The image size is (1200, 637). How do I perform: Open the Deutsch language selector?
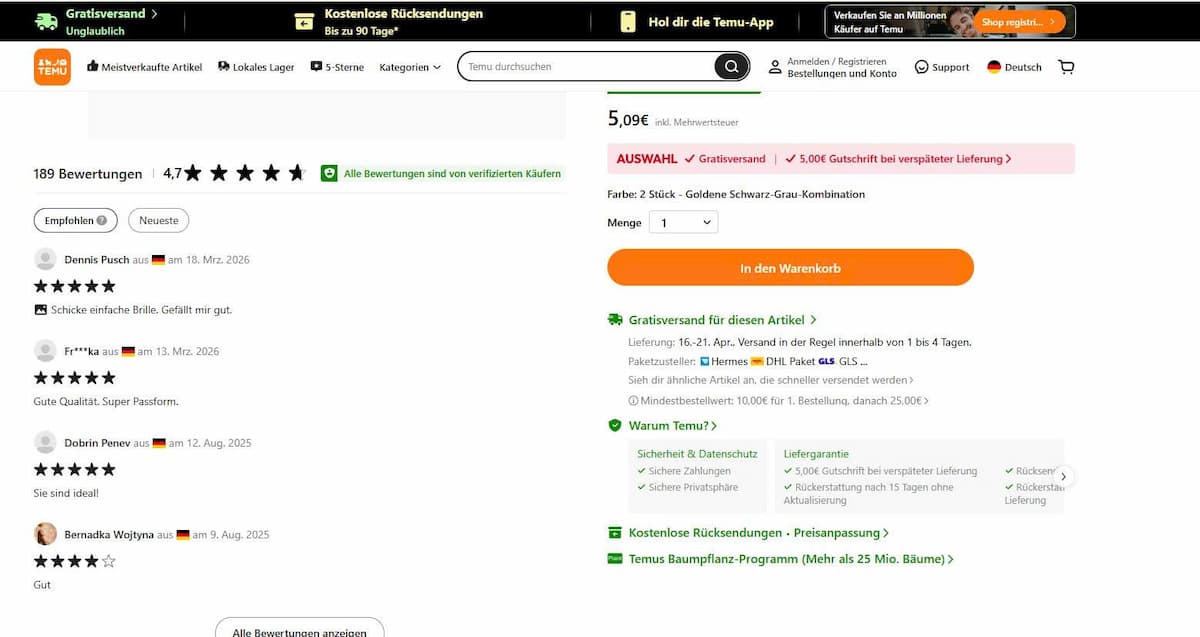tap(1014, 67)
